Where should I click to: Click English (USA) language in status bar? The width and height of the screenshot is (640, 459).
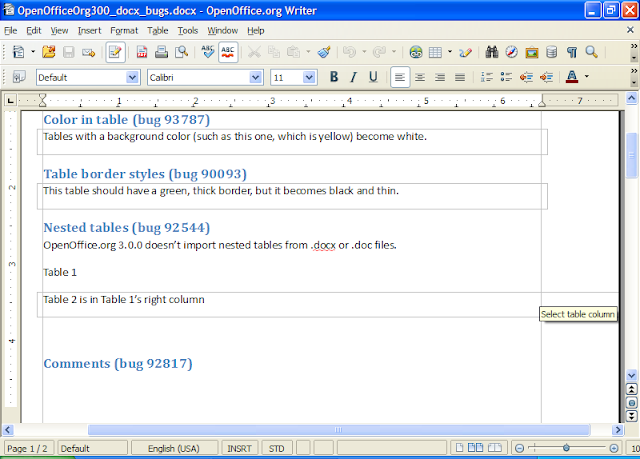174,449
